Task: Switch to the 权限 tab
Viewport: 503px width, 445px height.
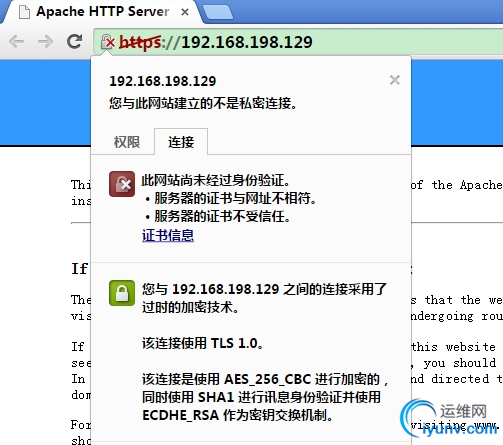Action: (x=127, y=142)
